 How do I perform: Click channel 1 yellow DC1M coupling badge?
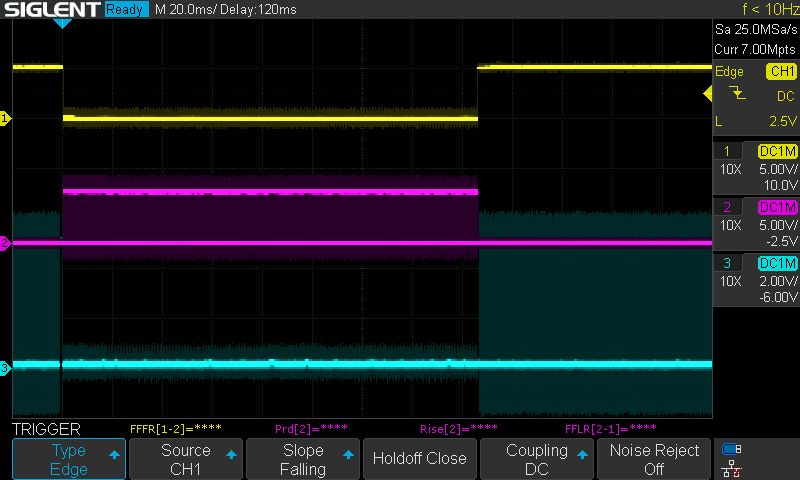tap(778, 151)
